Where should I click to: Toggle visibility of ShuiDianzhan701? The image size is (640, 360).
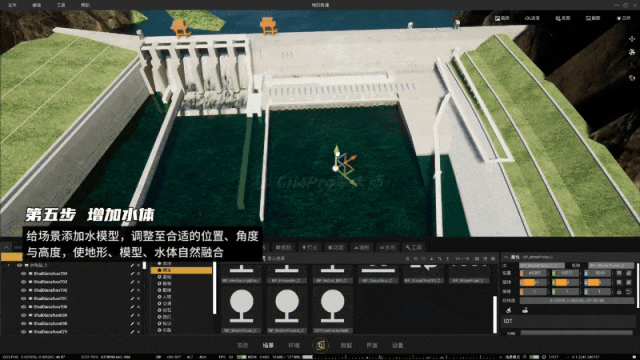[23, 298]
